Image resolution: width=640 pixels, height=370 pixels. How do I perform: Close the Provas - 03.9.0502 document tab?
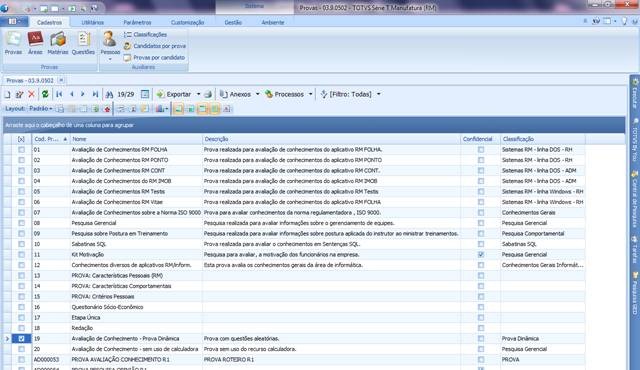(x=61, y=80)
